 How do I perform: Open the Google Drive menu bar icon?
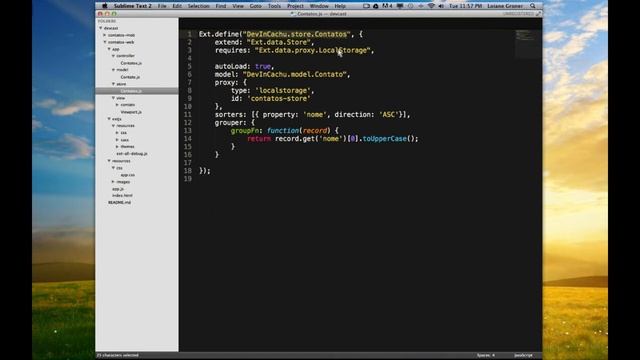(376, 6)
